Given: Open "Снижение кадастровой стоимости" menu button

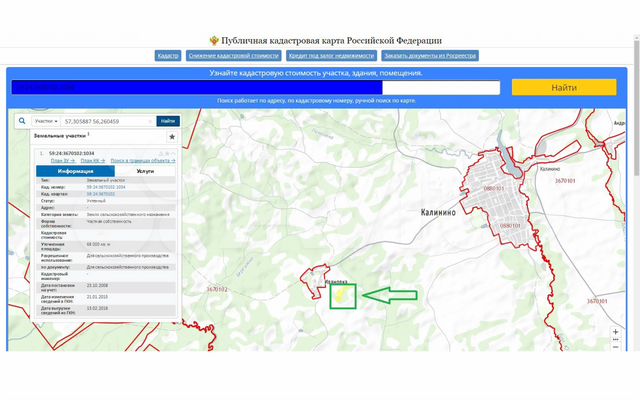Looking at the screenshot, I should click(233, 56).
